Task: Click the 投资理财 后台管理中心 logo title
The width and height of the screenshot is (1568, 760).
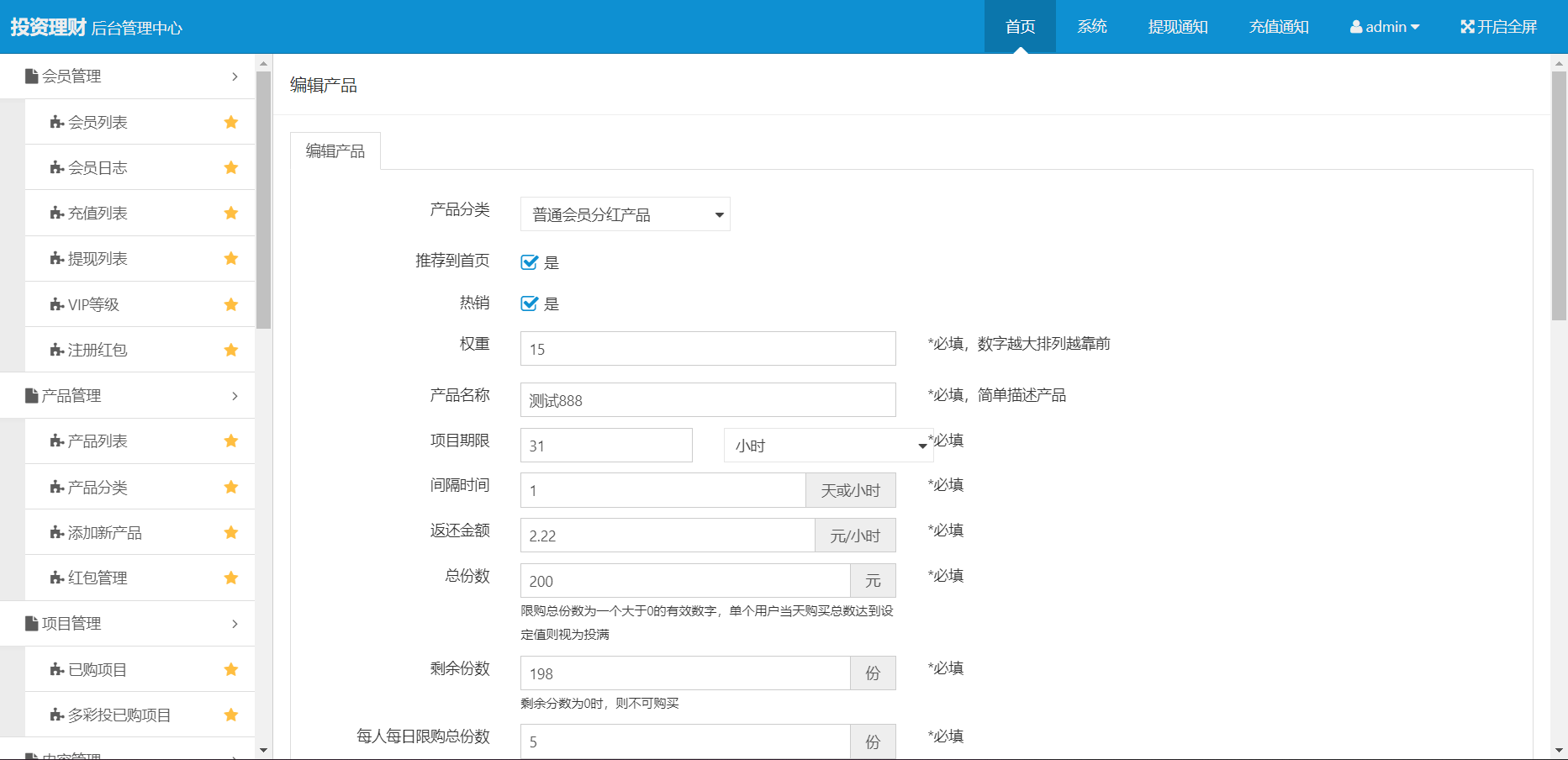Action: coord(96,27)
